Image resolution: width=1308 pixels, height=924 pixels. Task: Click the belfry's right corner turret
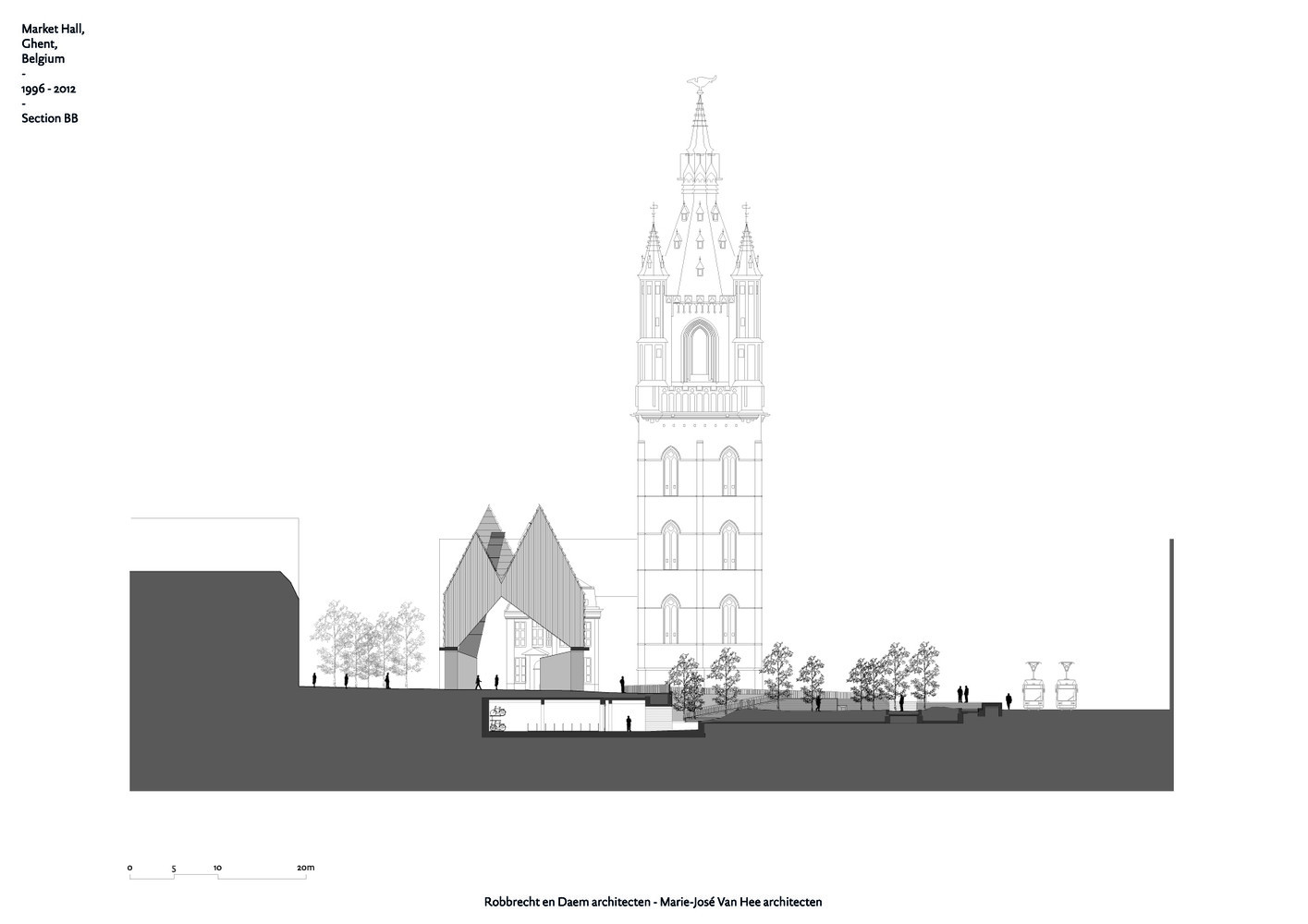747,277
